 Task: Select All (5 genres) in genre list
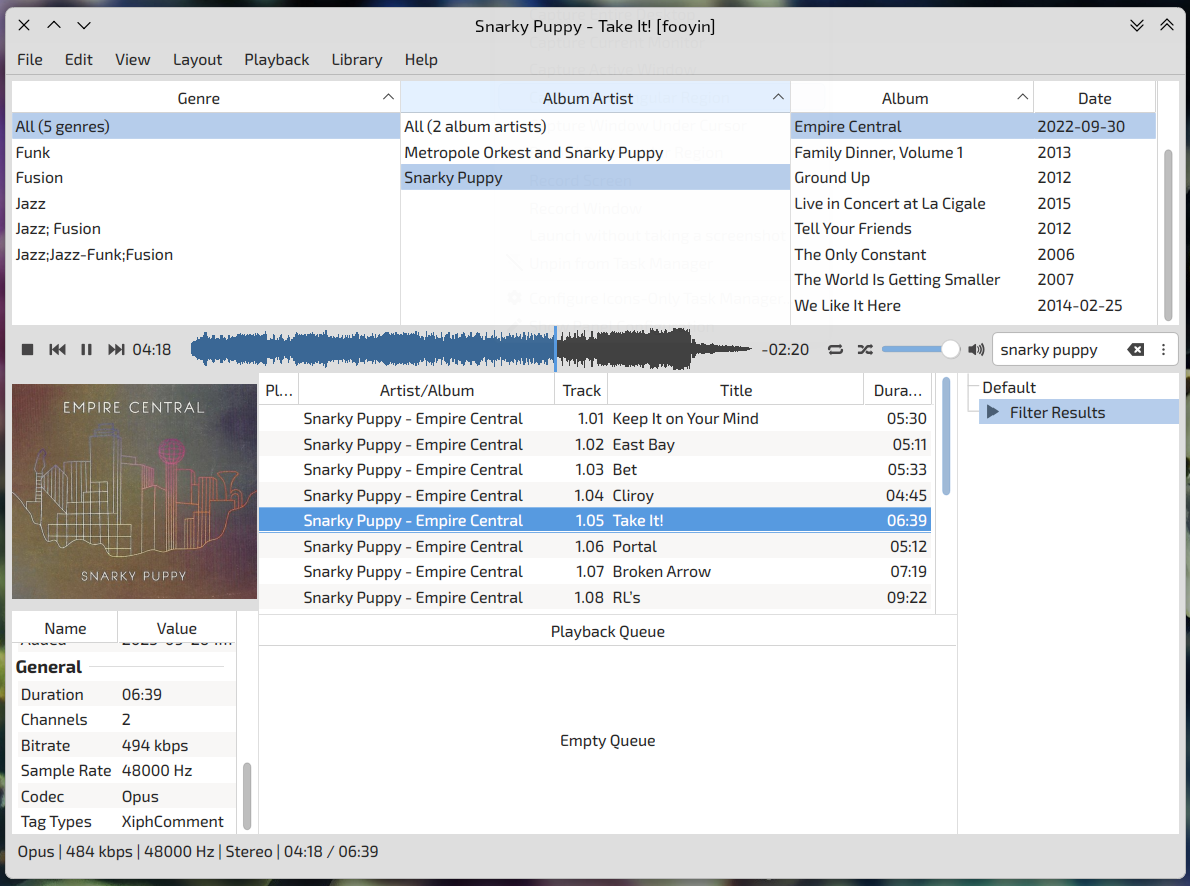[206, 126]
